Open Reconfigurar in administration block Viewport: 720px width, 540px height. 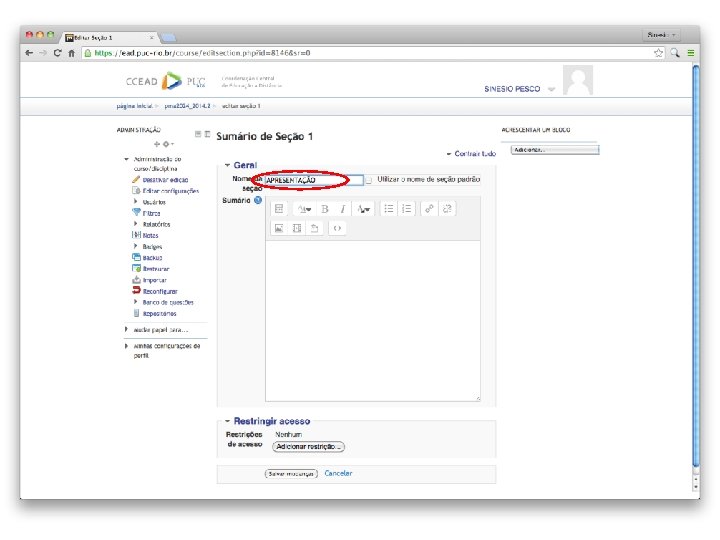(160, 292)
